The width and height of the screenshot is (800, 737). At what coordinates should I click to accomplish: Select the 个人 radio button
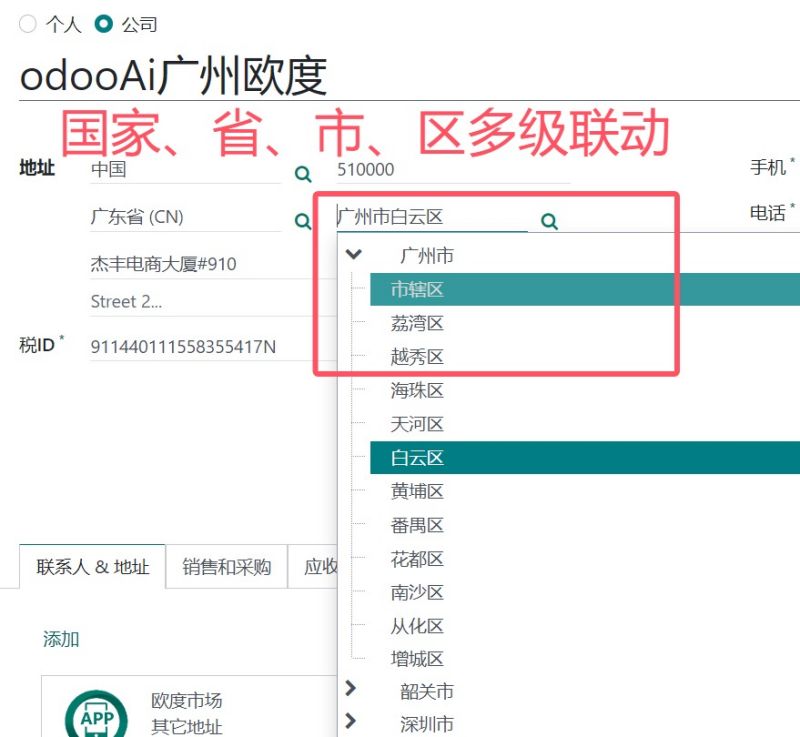(28, 24)
